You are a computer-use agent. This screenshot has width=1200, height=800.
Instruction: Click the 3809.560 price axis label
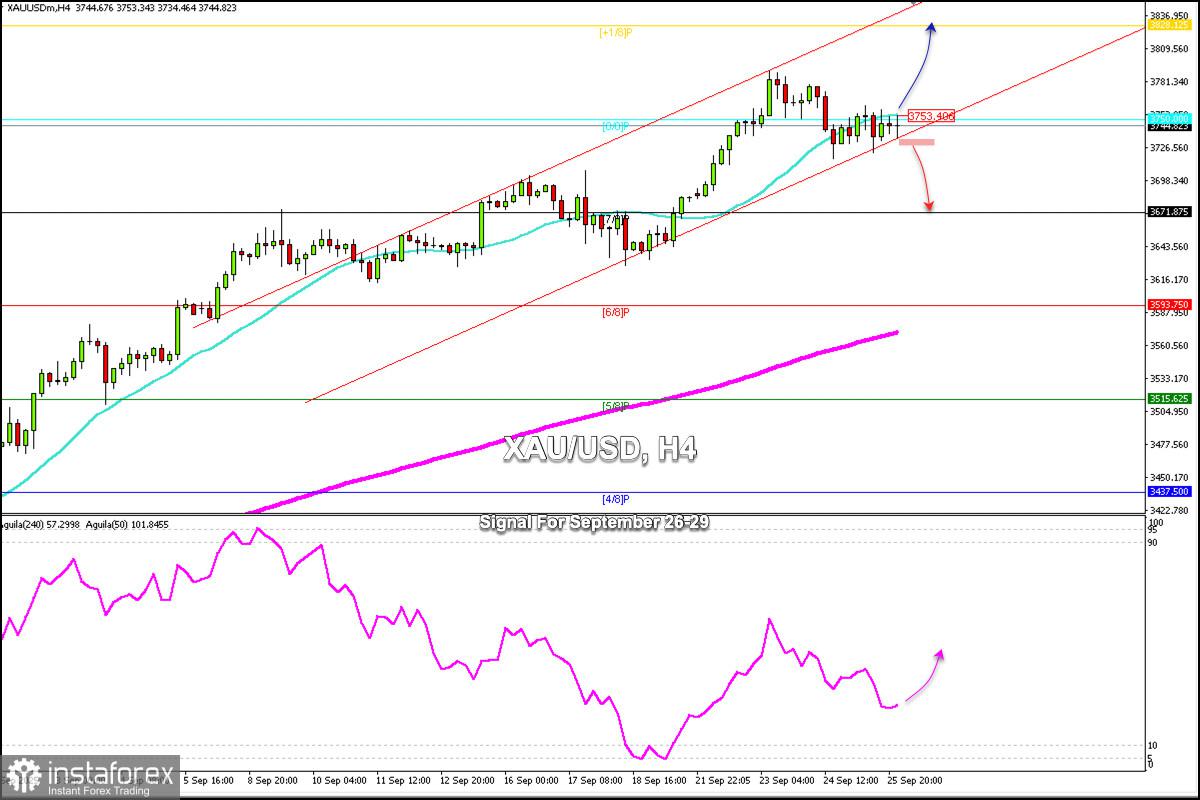point(1170,48)
